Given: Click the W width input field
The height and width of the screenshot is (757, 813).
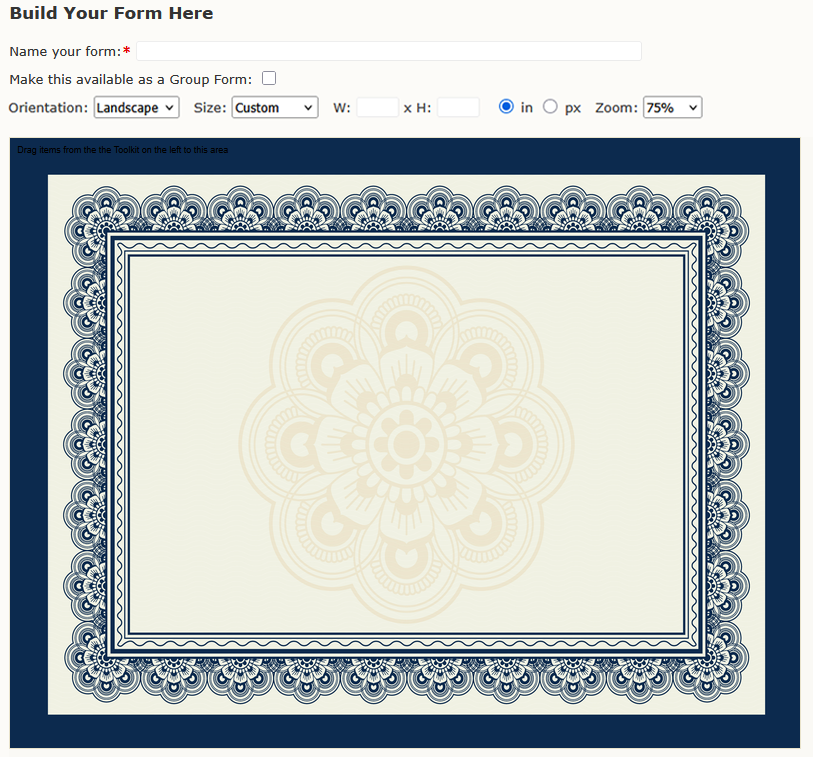Looking at the screenshot, I should click(377, 107).
